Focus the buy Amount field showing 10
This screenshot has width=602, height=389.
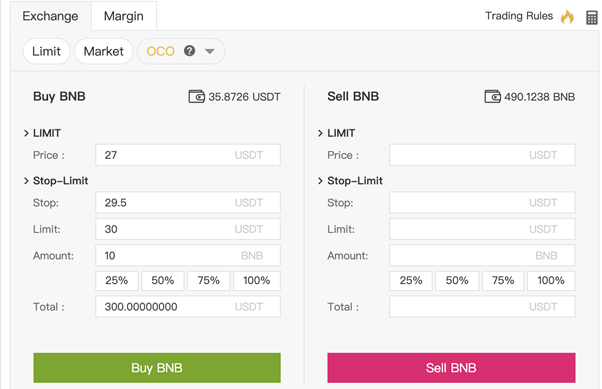(188, 255)
